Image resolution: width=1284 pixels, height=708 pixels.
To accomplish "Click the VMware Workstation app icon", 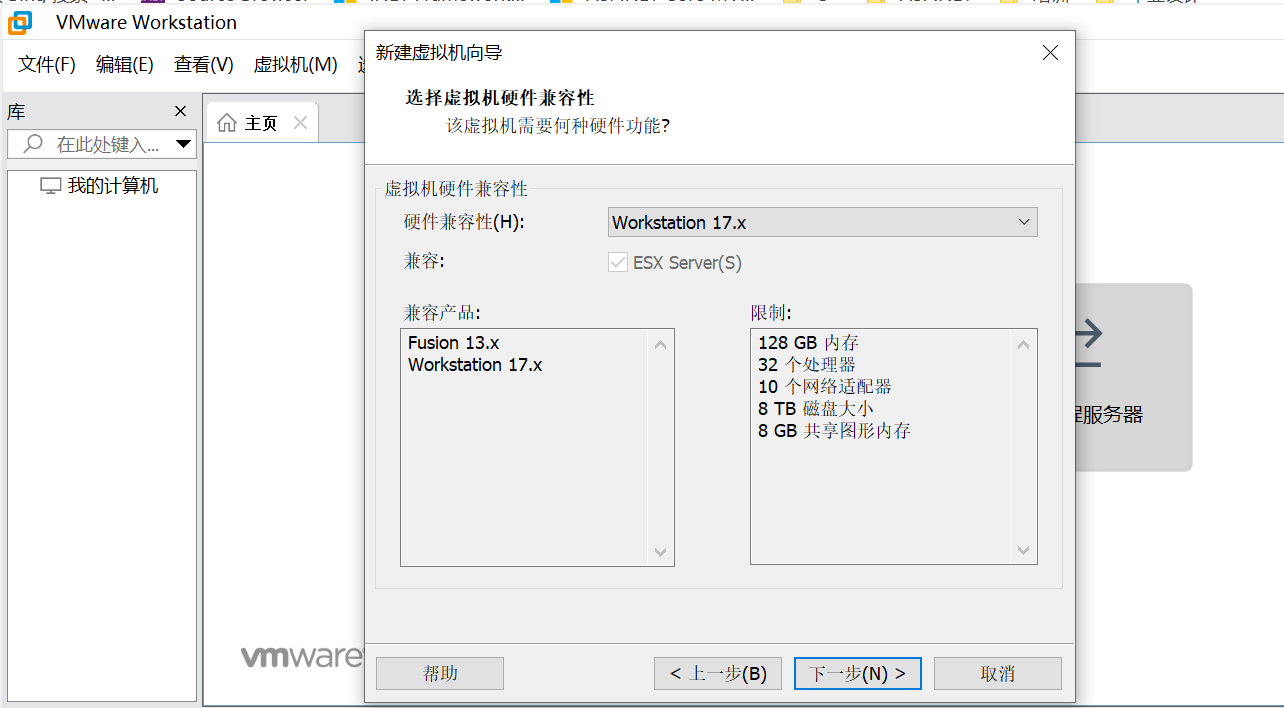I will click(x=20, y=22).
